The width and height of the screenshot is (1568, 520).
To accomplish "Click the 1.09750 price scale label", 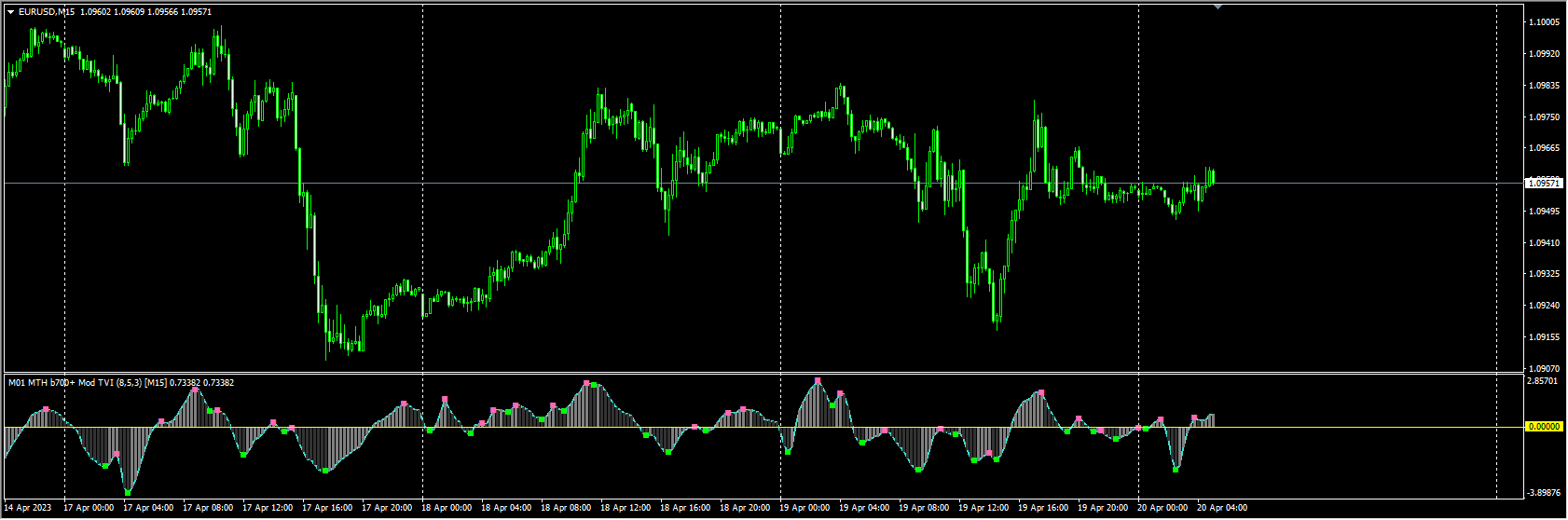I will (1545, 117).
